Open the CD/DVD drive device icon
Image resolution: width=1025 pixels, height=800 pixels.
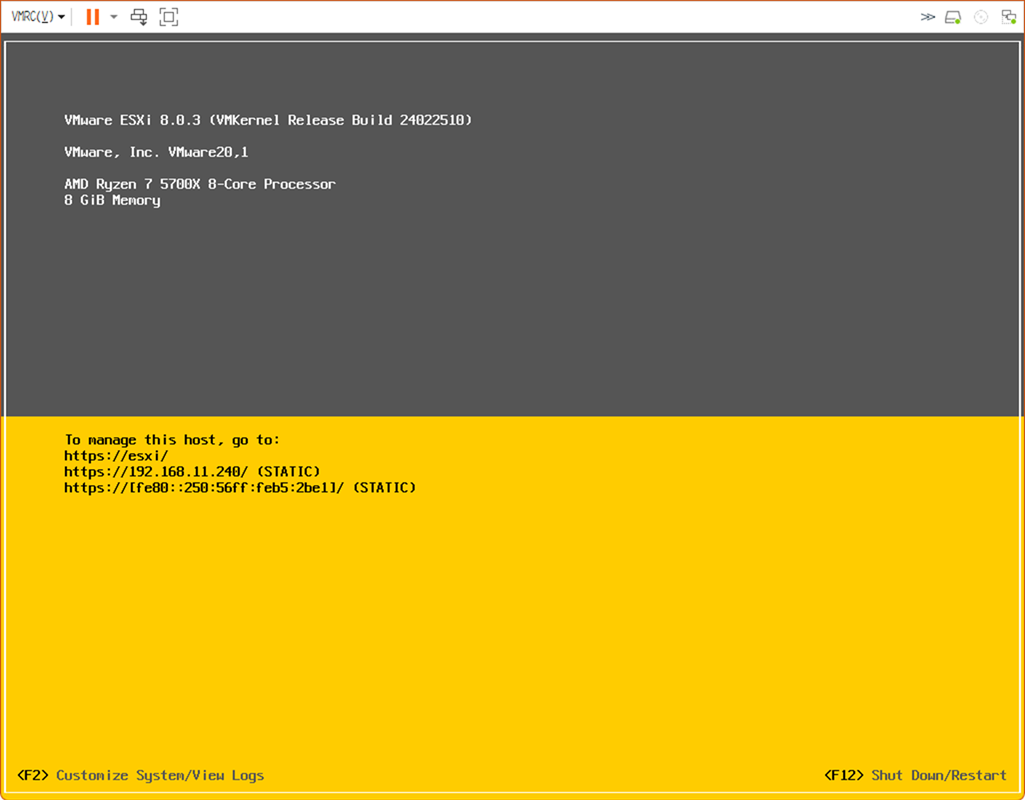click(981, 17)
